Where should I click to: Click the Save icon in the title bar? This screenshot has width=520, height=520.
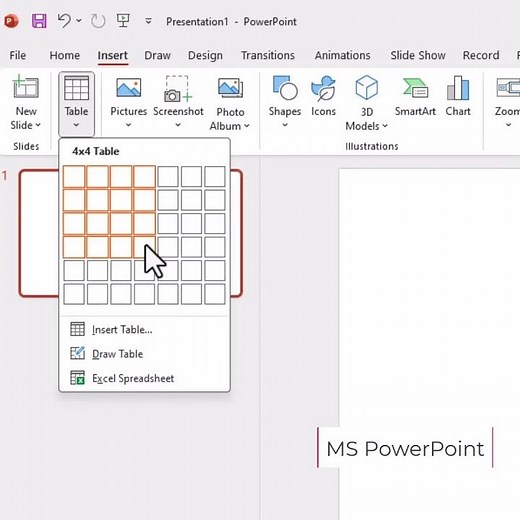39,21
